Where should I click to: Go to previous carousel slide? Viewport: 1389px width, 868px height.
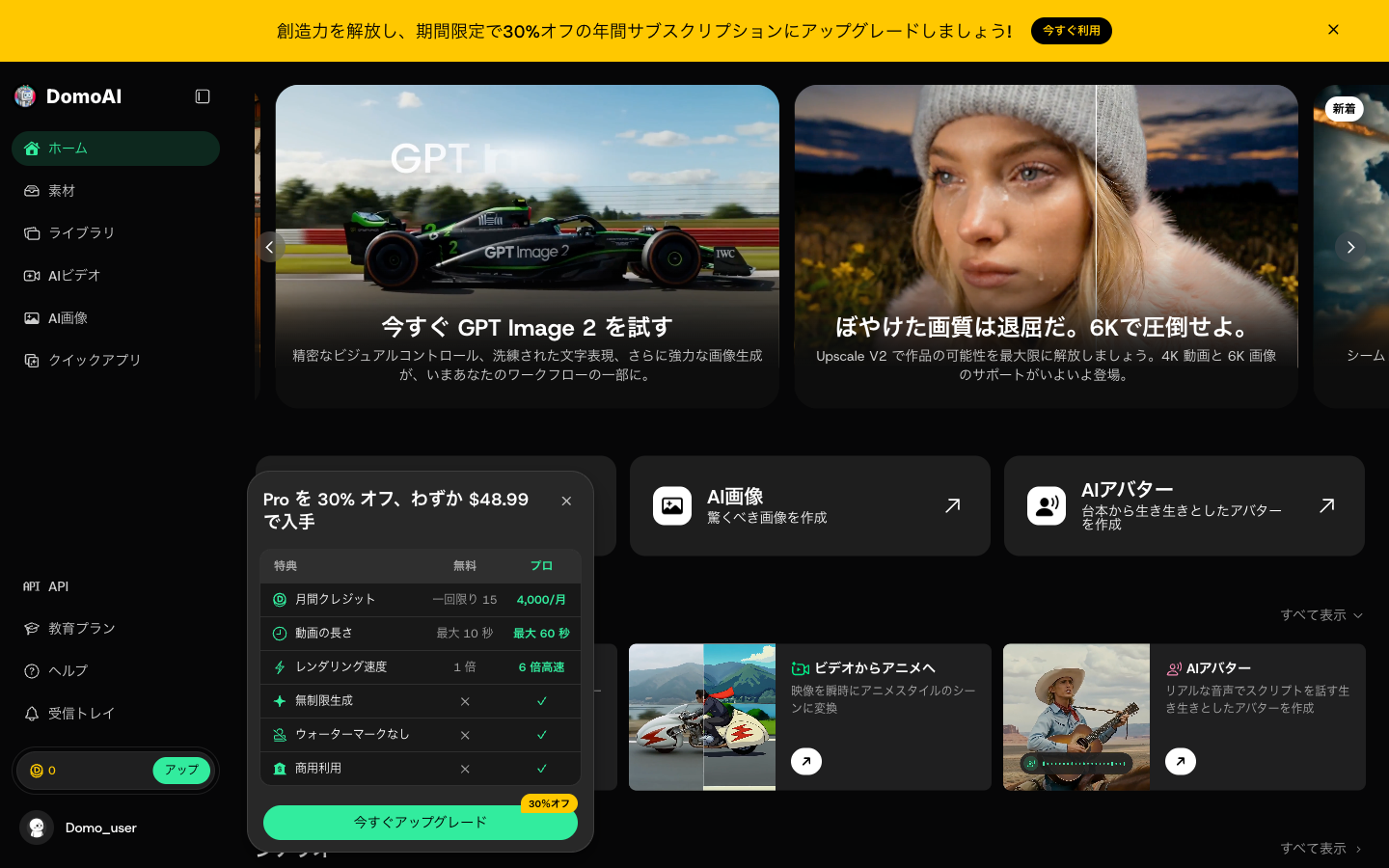(x=270, y=247)
